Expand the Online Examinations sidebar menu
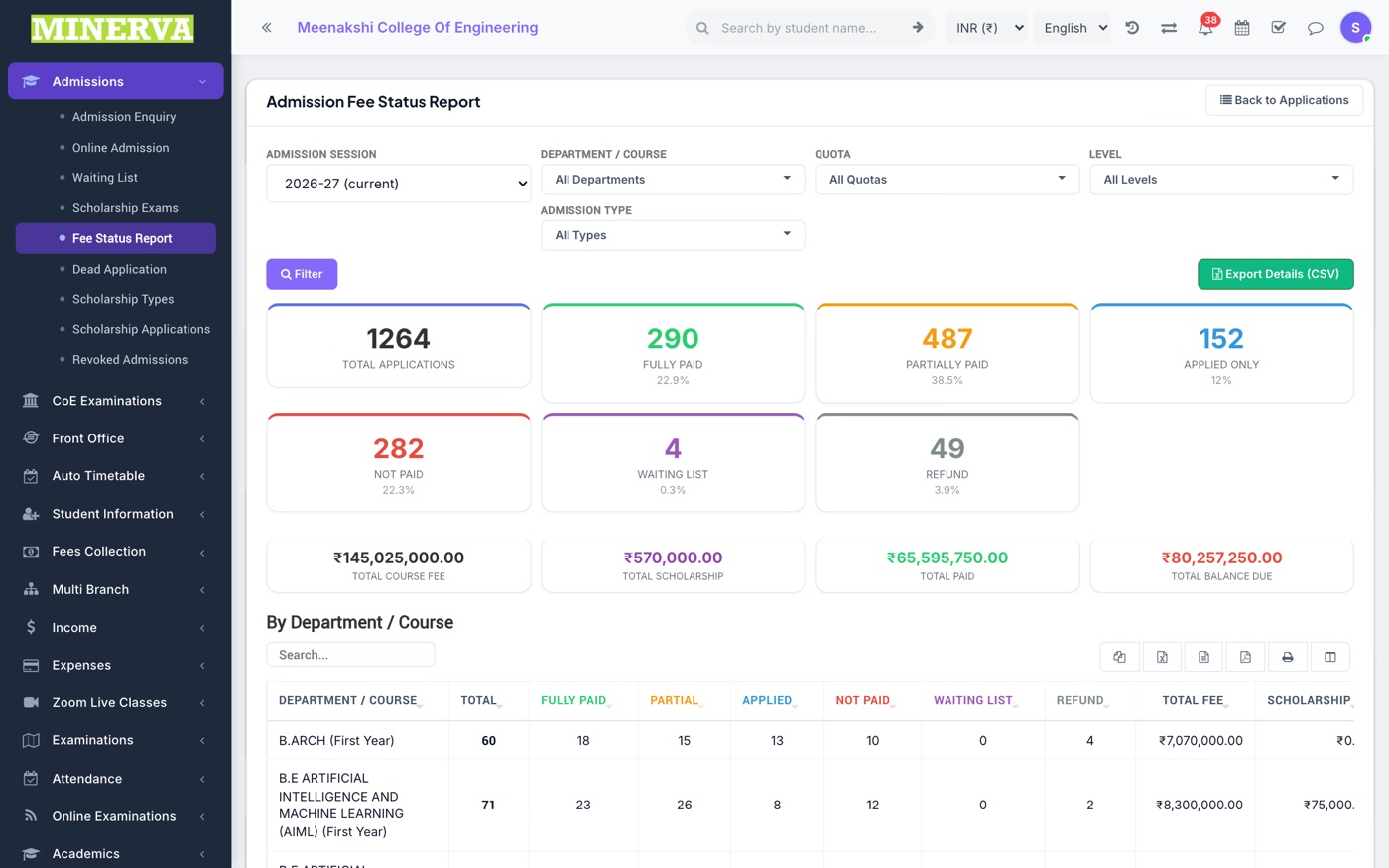1389x868 pixels. (x=116, y=816)
